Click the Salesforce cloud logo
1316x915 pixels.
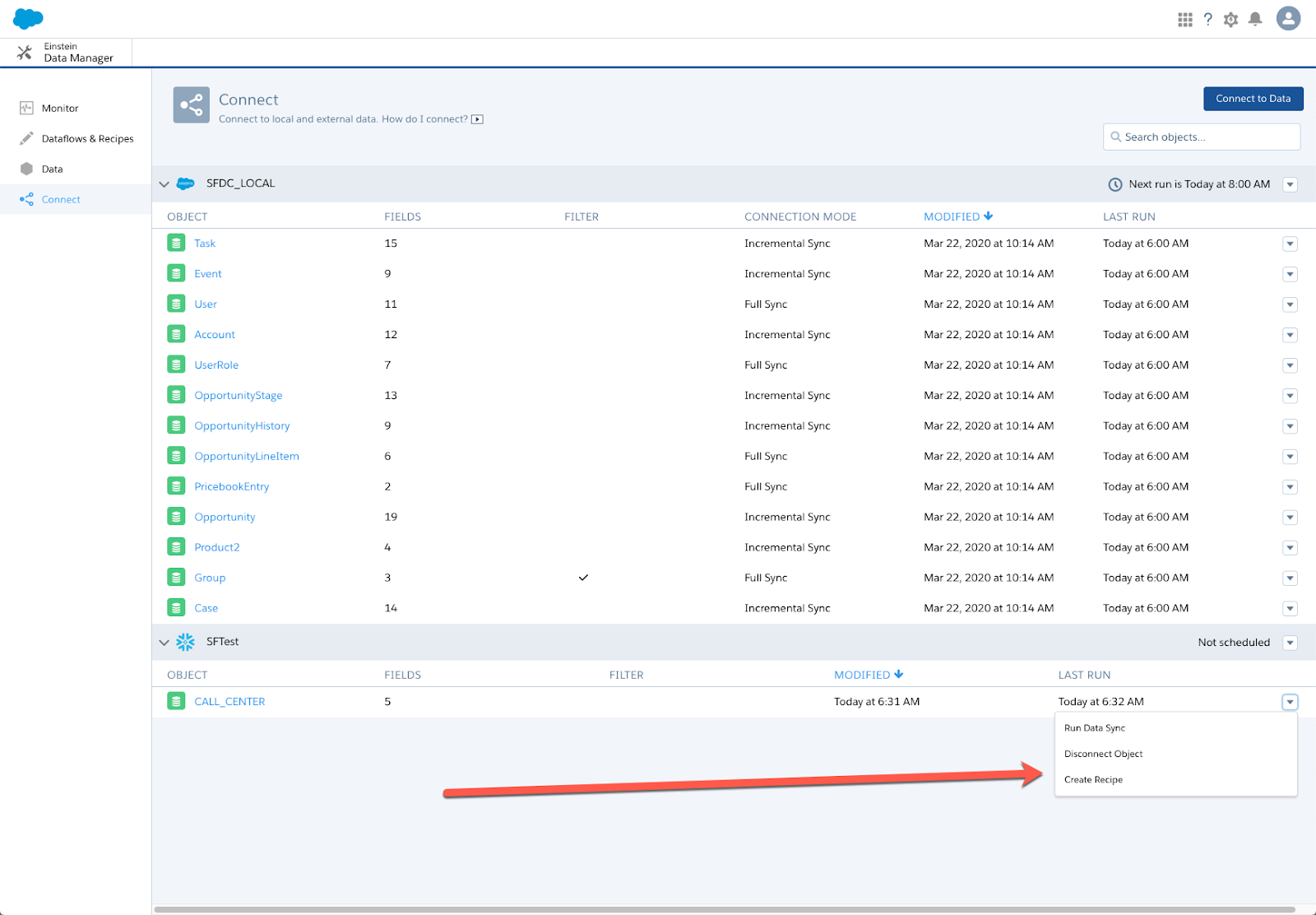pyautogui.click(x=28, y=18)
